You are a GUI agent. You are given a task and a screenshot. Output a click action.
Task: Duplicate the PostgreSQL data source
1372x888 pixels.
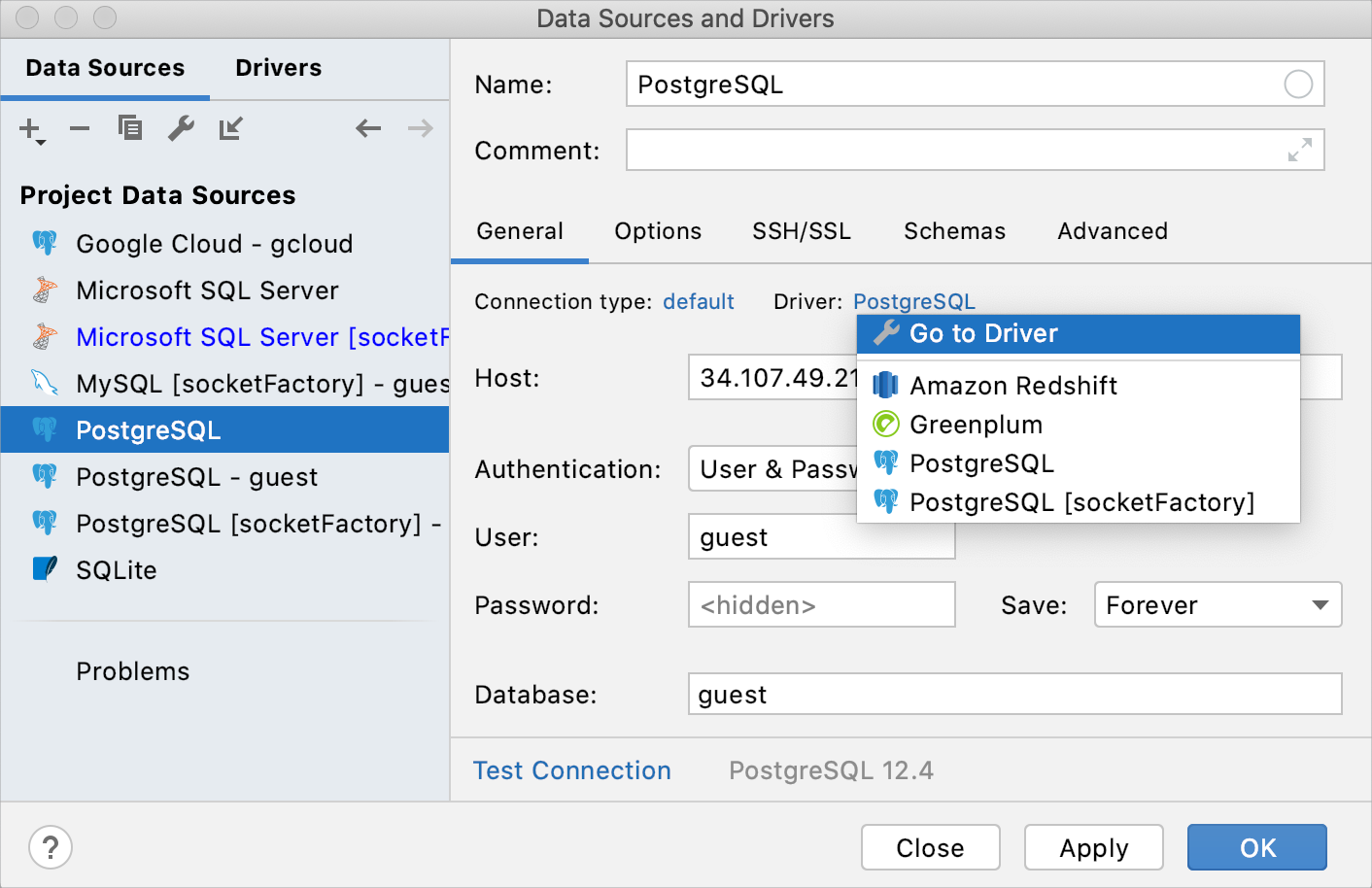coord(129,127)
